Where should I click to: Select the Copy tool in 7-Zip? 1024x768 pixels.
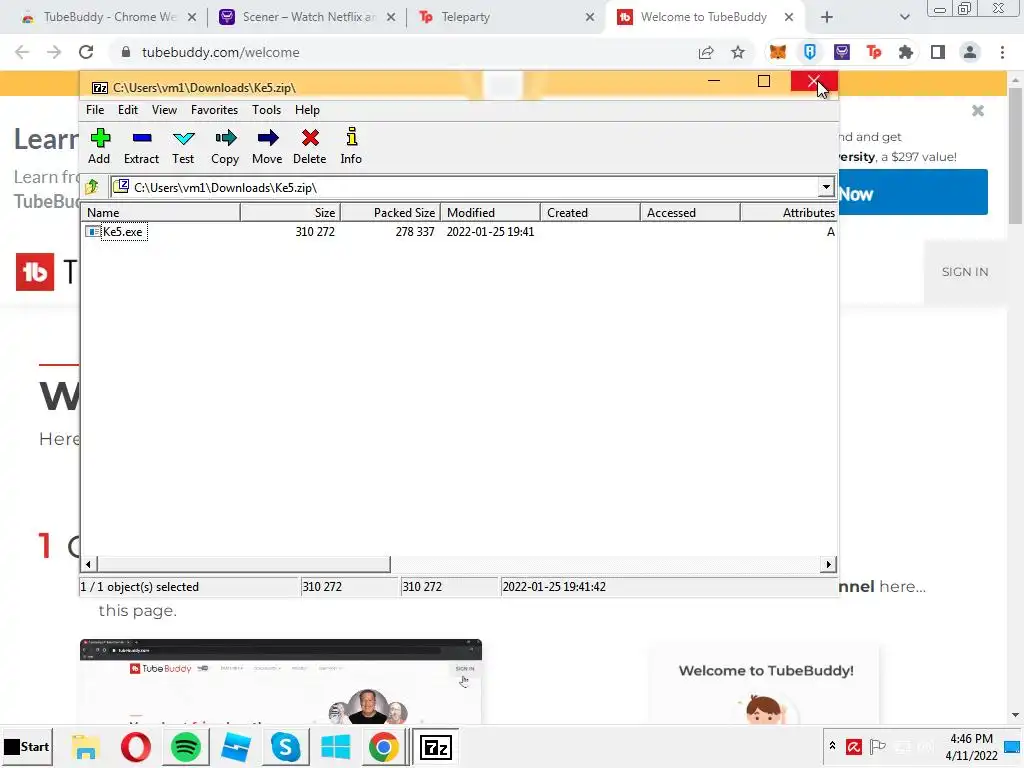(x=225, y=146)
